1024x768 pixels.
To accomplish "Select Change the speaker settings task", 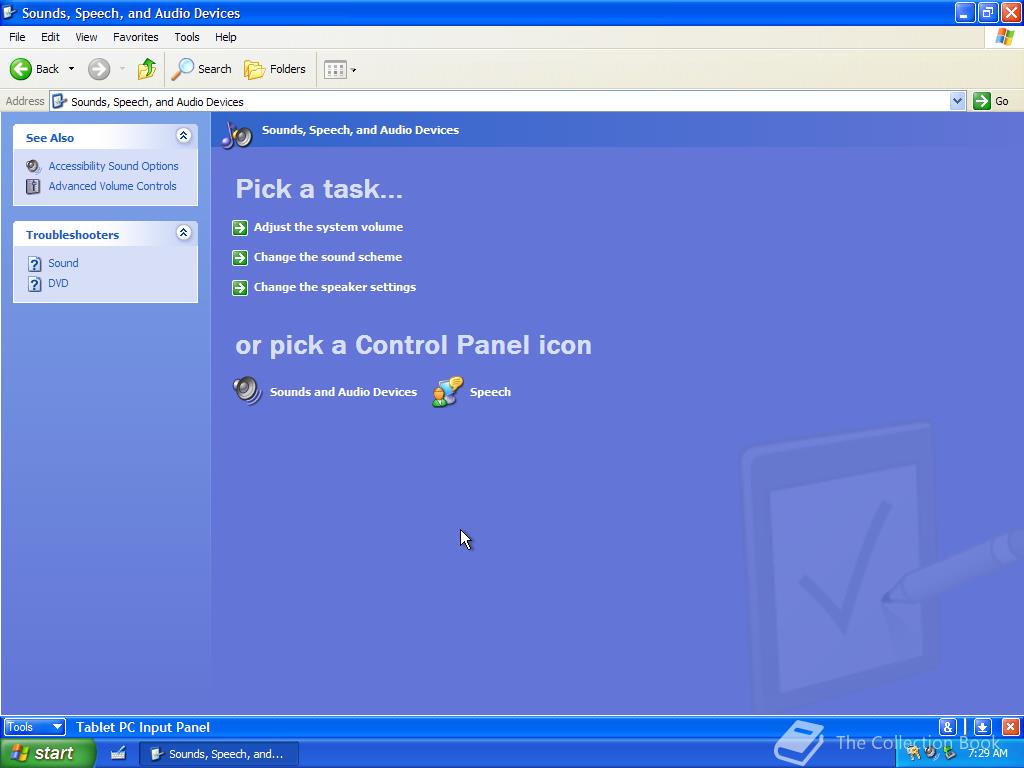I will pos(335,287).
